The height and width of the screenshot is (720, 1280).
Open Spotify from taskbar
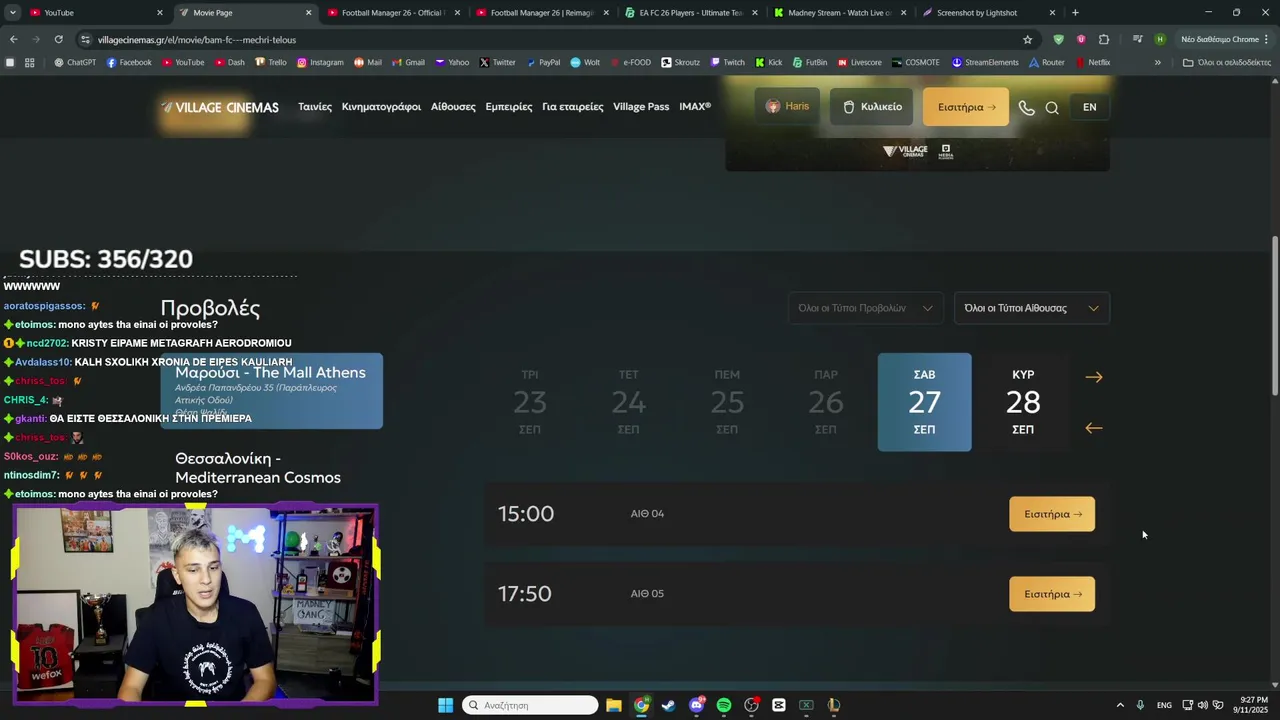coord(724,705)
